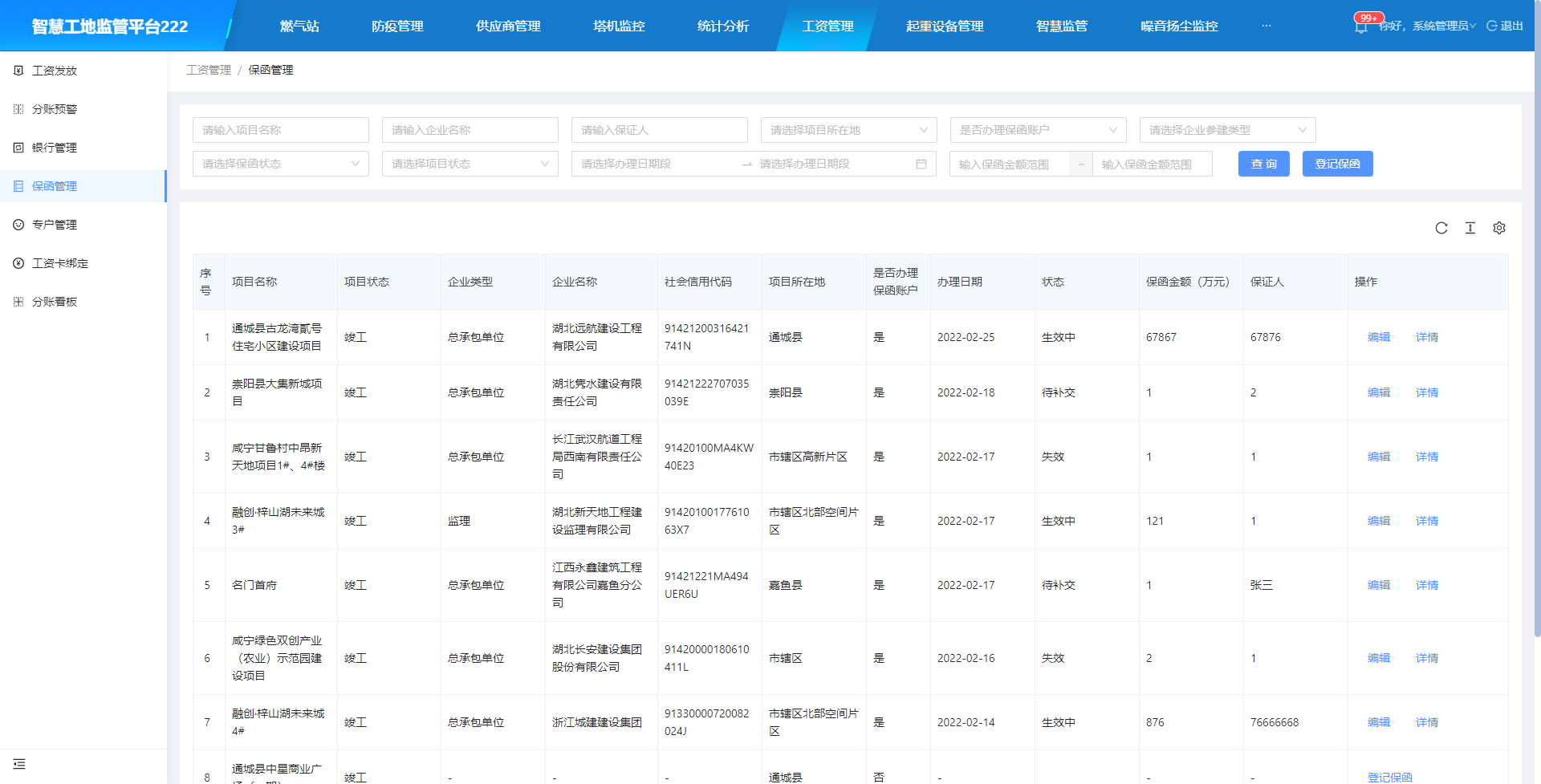Image resolution: width=1541 pixels, height=784 pixels.
Task: Select the 分账看板 sidebar text
Action: tap(55, 302)
